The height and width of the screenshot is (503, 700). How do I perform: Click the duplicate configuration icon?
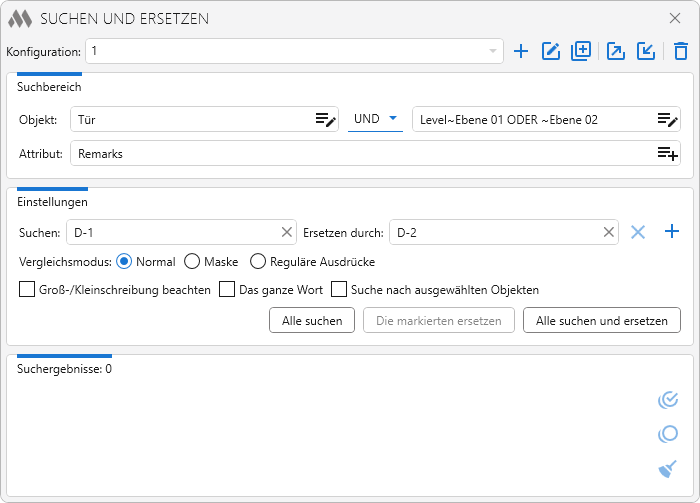coord(581,51)
